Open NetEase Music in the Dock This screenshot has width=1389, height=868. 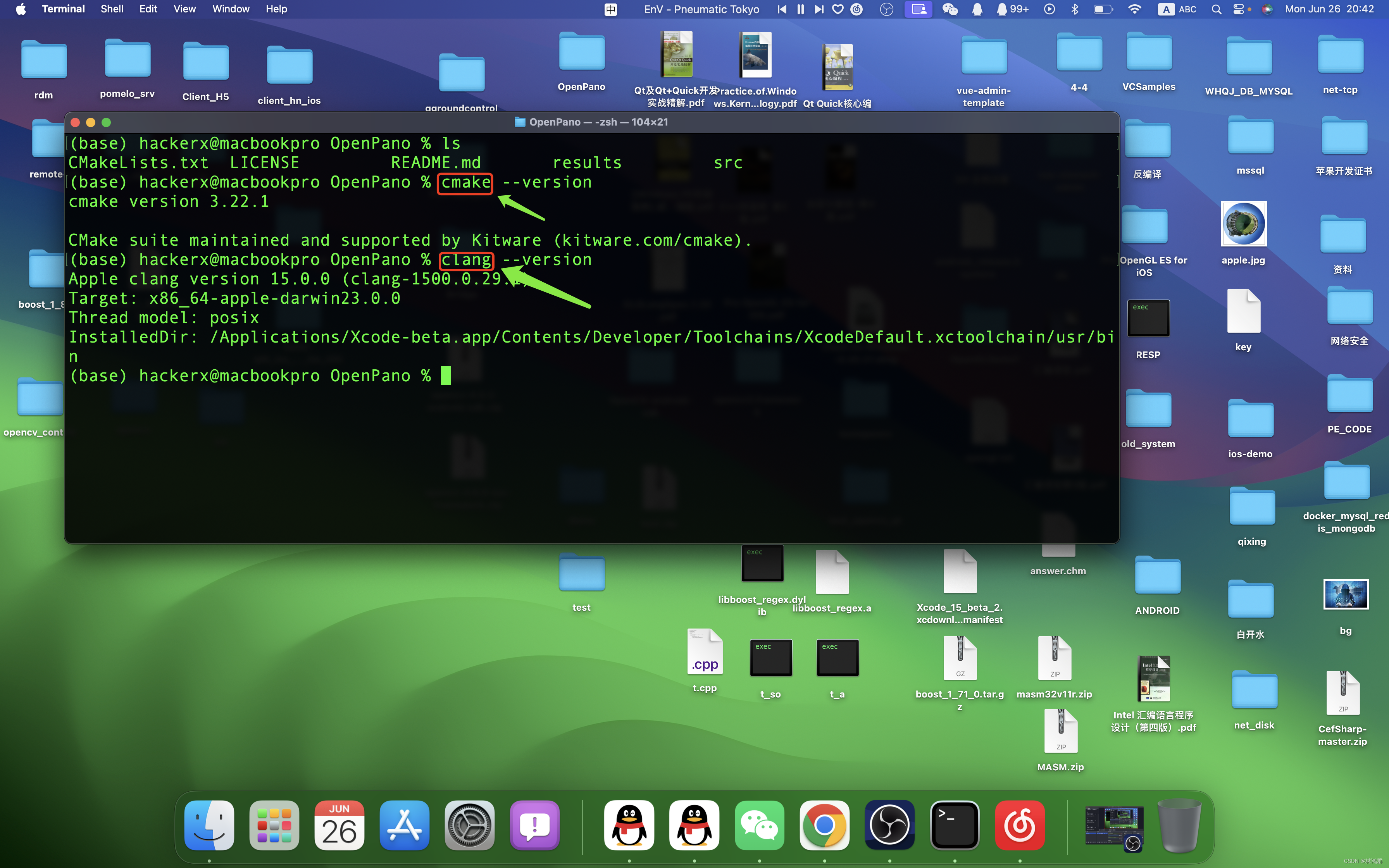coord(1020,825)
